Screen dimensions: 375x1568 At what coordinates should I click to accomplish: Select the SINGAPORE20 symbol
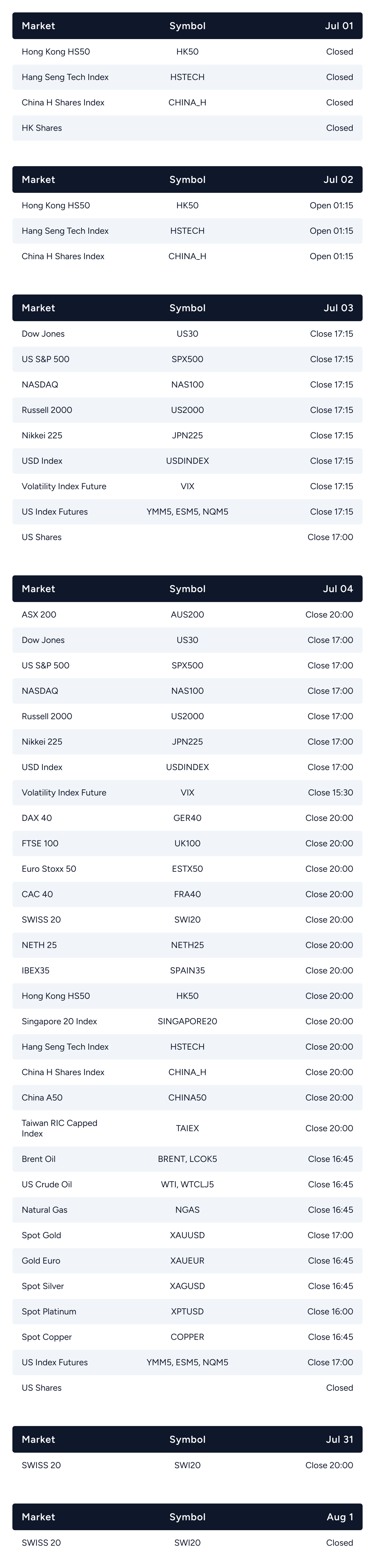[187, 1021]
